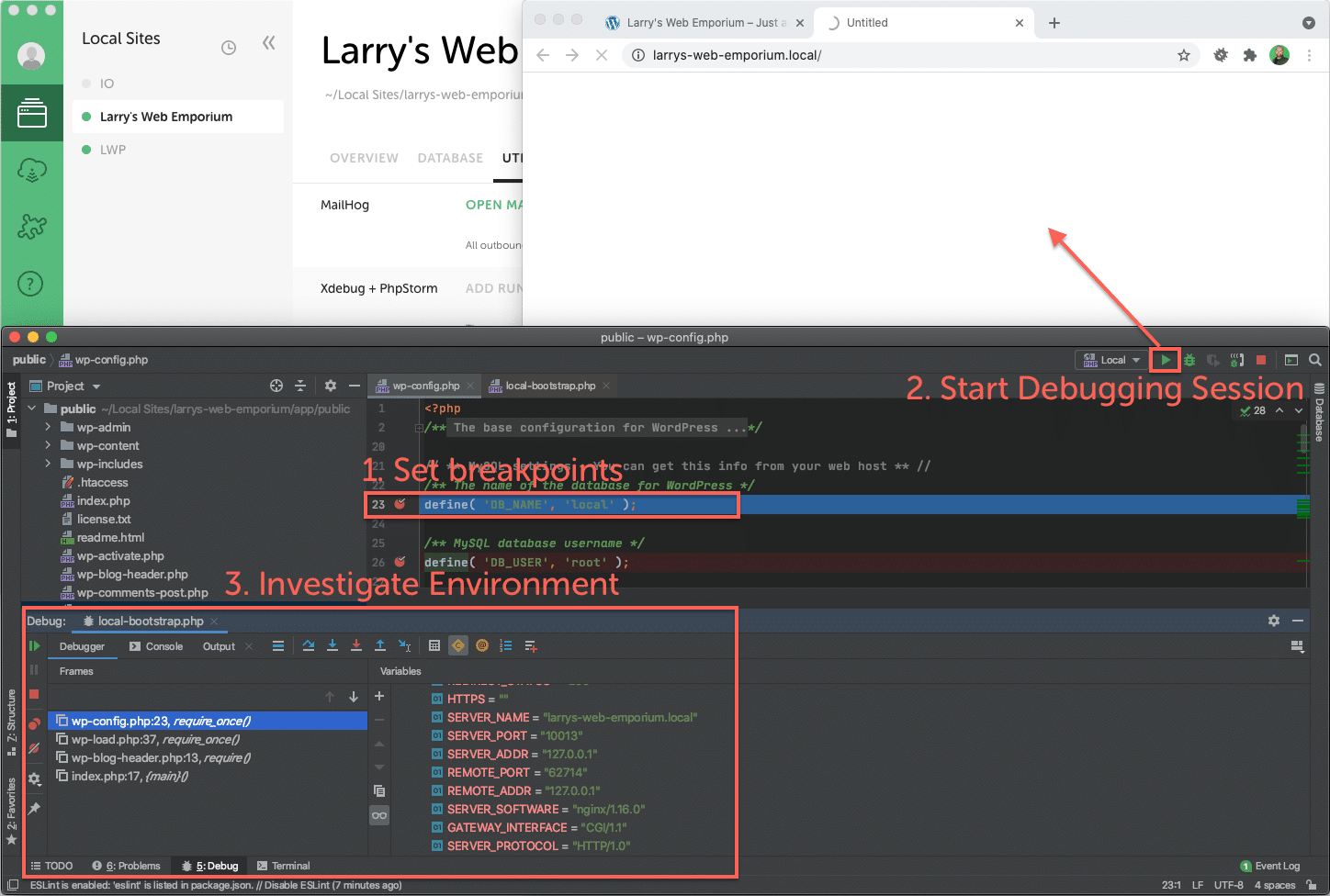
Task: Expand the wp-content folder
Action: point(48,445)
